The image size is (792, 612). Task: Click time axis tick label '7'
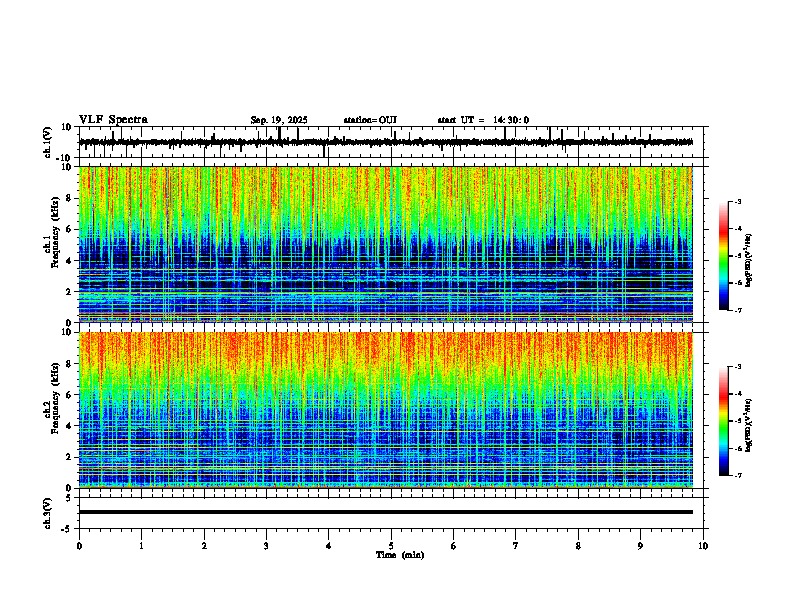coord(516,546)
